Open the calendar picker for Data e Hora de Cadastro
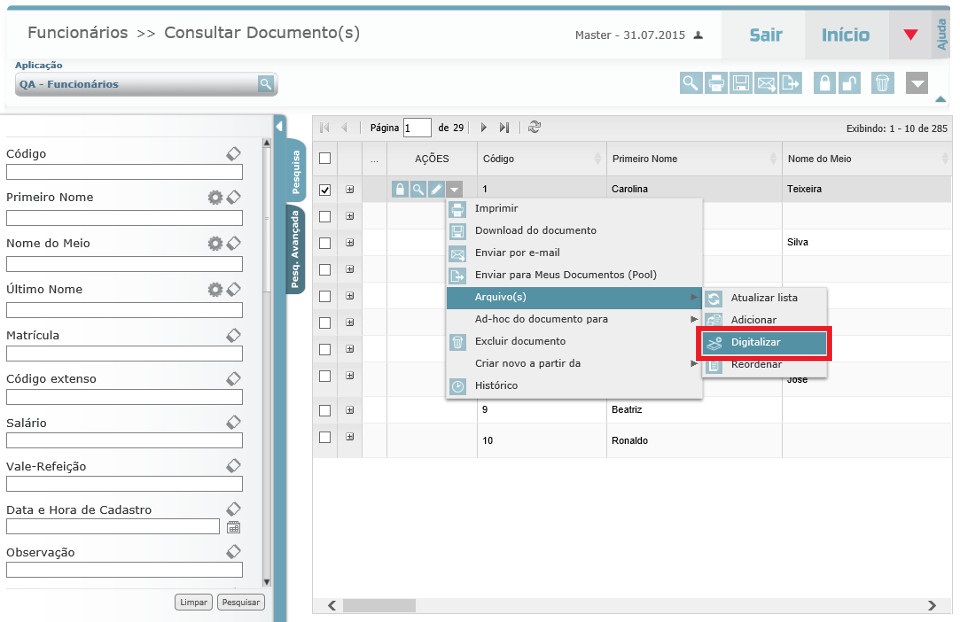Image resolution: width=960 pixels, height=622 pixels. point(232,527)
